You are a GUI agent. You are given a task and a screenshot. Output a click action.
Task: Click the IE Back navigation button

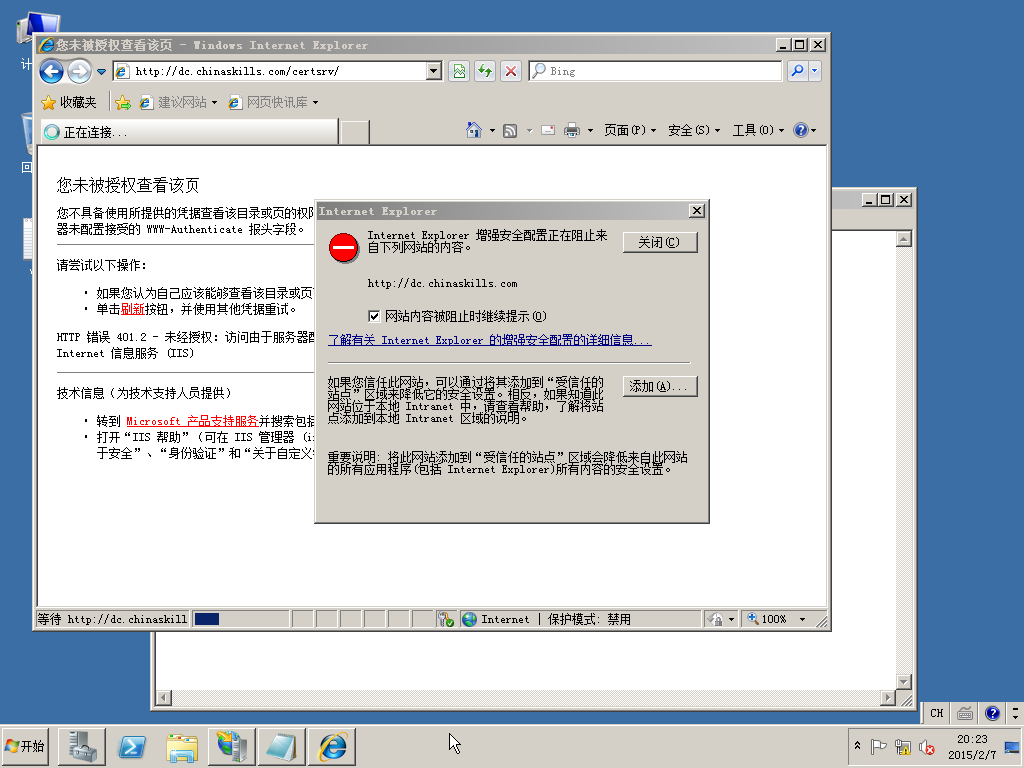point(52,71)
